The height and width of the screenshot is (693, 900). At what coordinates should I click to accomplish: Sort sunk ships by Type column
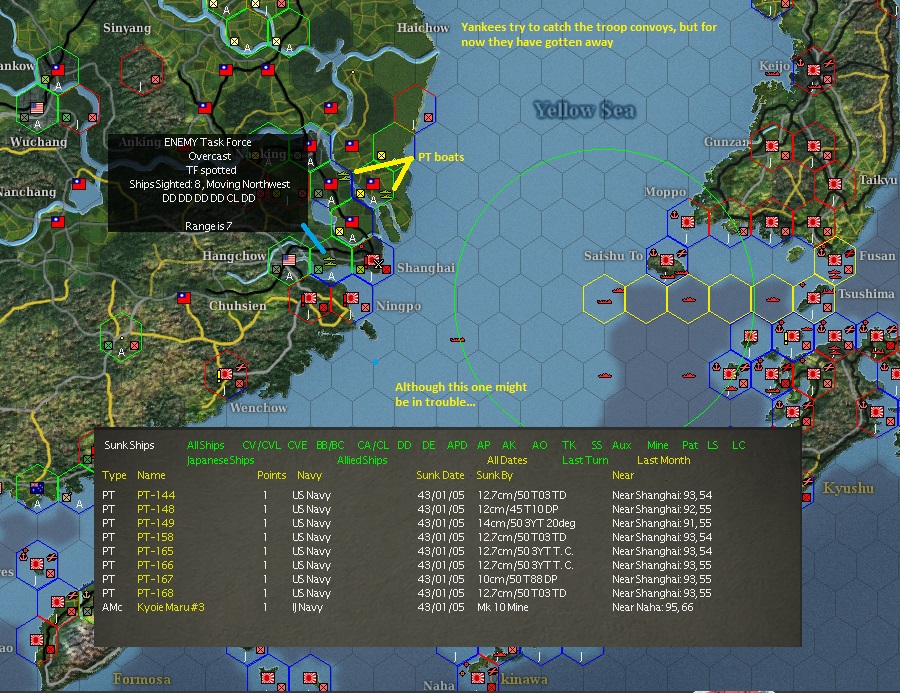pos(114,475)
